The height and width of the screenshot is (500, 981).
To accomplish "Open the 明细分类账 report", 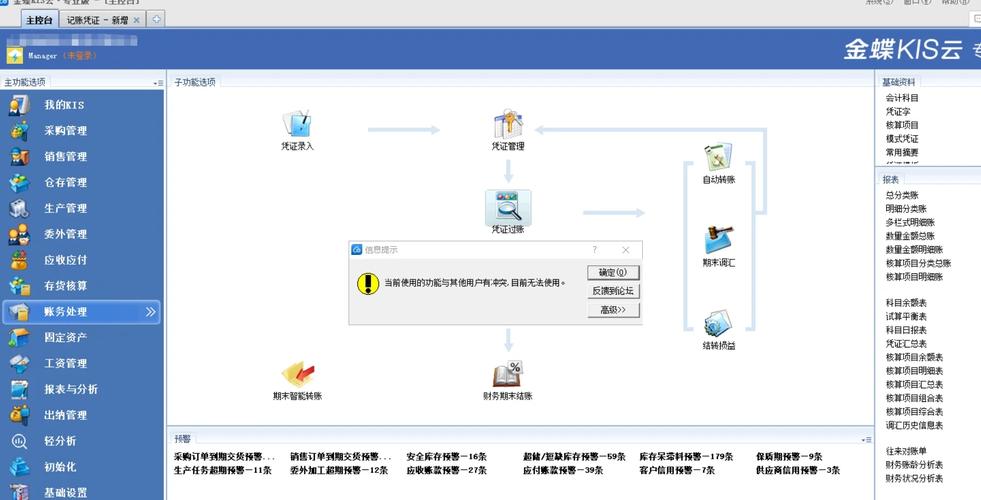I will click(906, 209).
